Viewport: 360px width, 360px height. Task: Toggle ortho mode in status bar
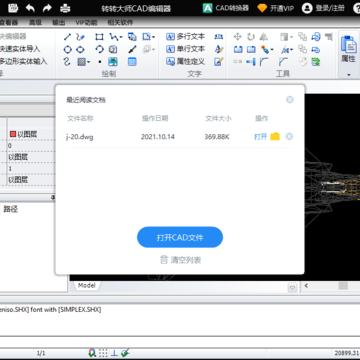pyautogui.click(x=114, y=353)
